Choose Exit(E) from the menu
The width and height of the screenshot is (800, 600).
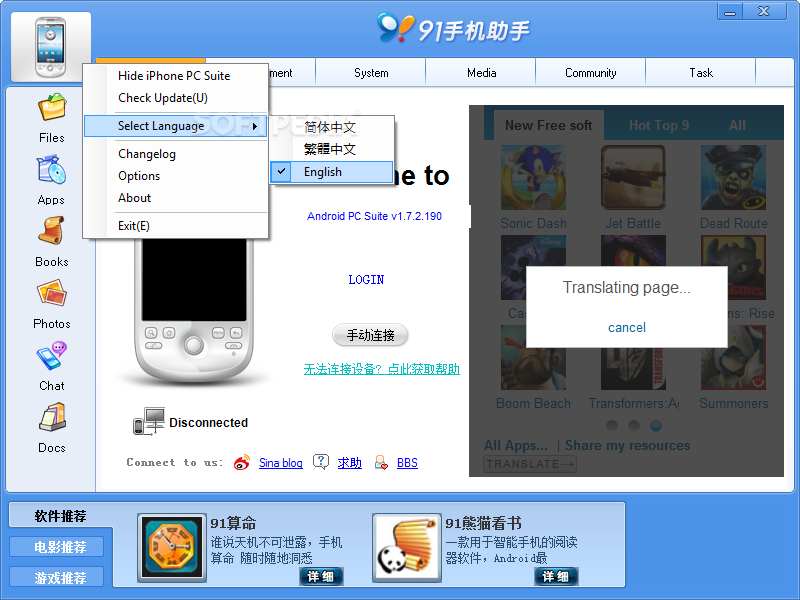coord(176,226)
